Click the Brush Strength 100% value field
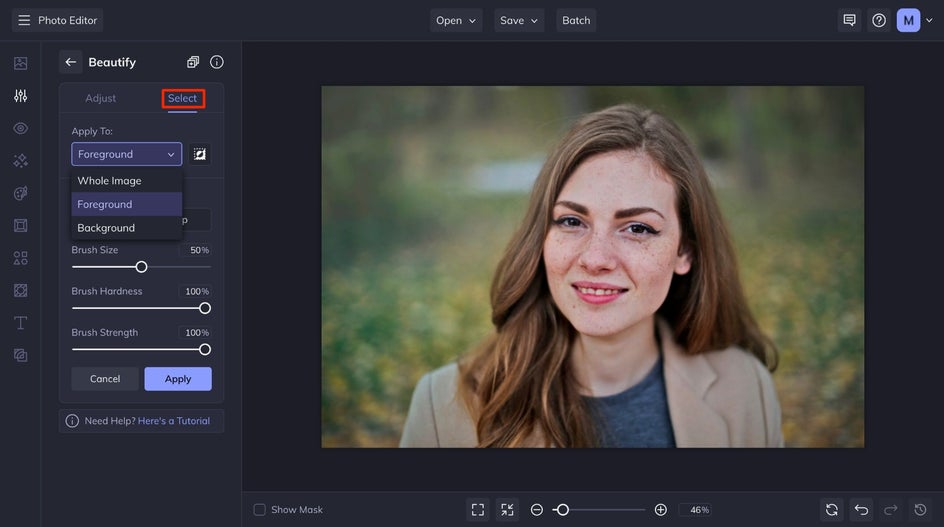944x527 pixels. coord(195,332)
